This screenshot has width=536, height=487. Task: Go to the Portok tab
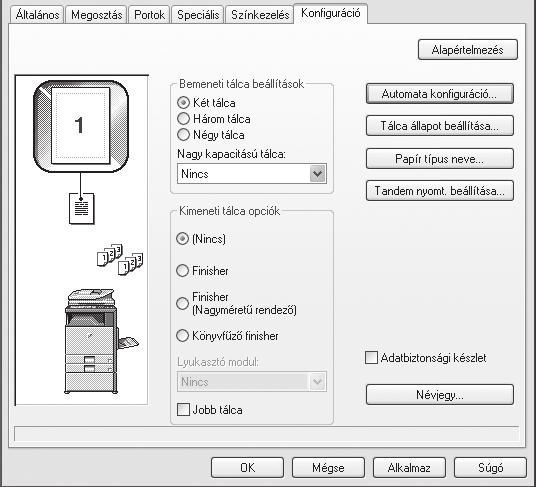149,15
